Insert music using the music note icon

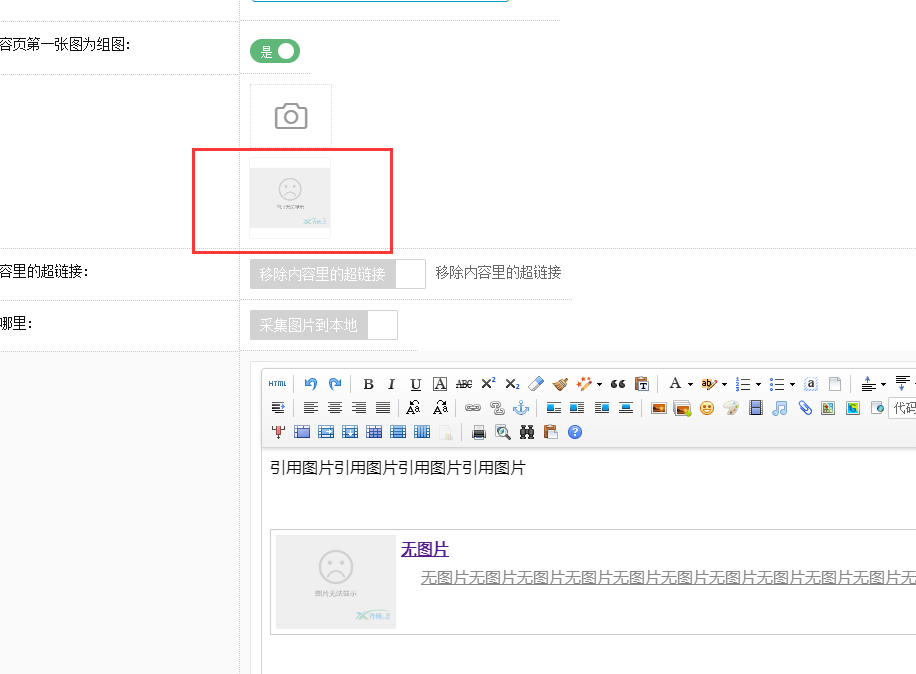point(780,408)
